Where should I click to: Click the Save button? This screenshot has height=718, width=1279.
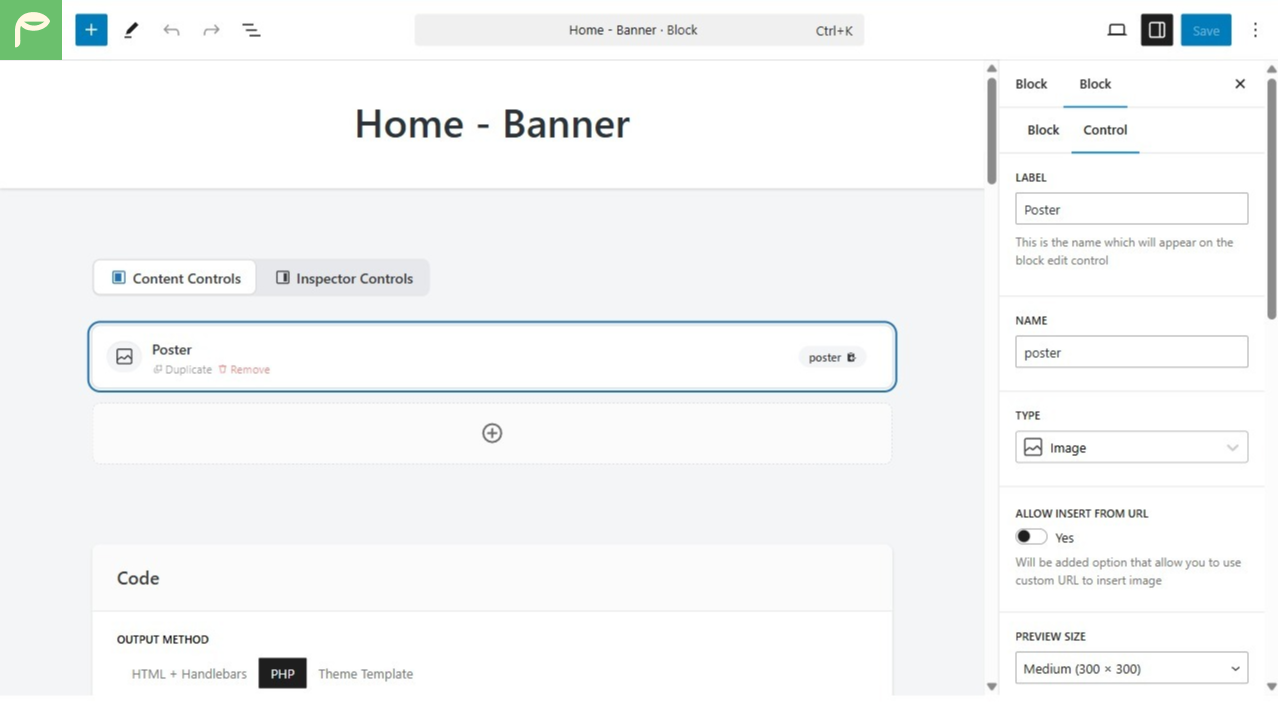(1205, 30)
